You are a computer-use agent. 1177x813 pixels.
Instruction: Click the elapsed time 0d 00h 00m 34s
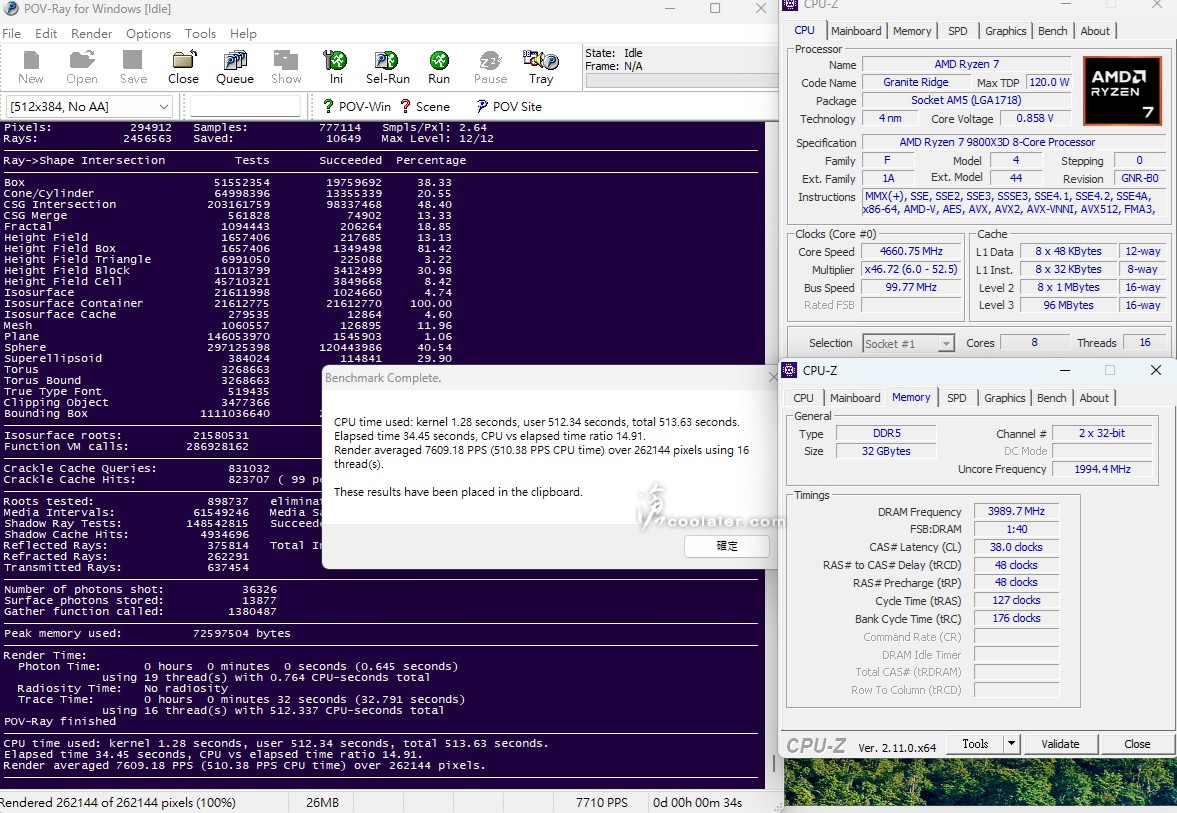click(x=697, y=802)
